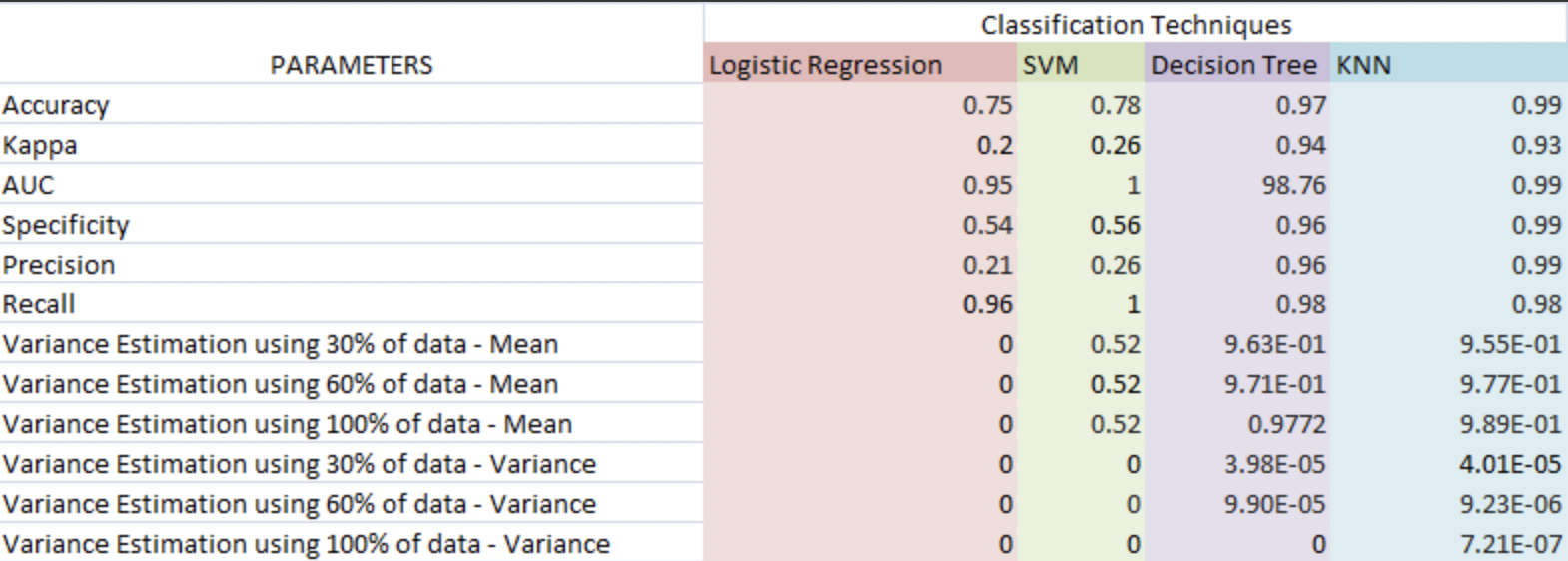Select the SVM column header cell
Screen dimensions: 1568x561
click(x=1081, y=65)
